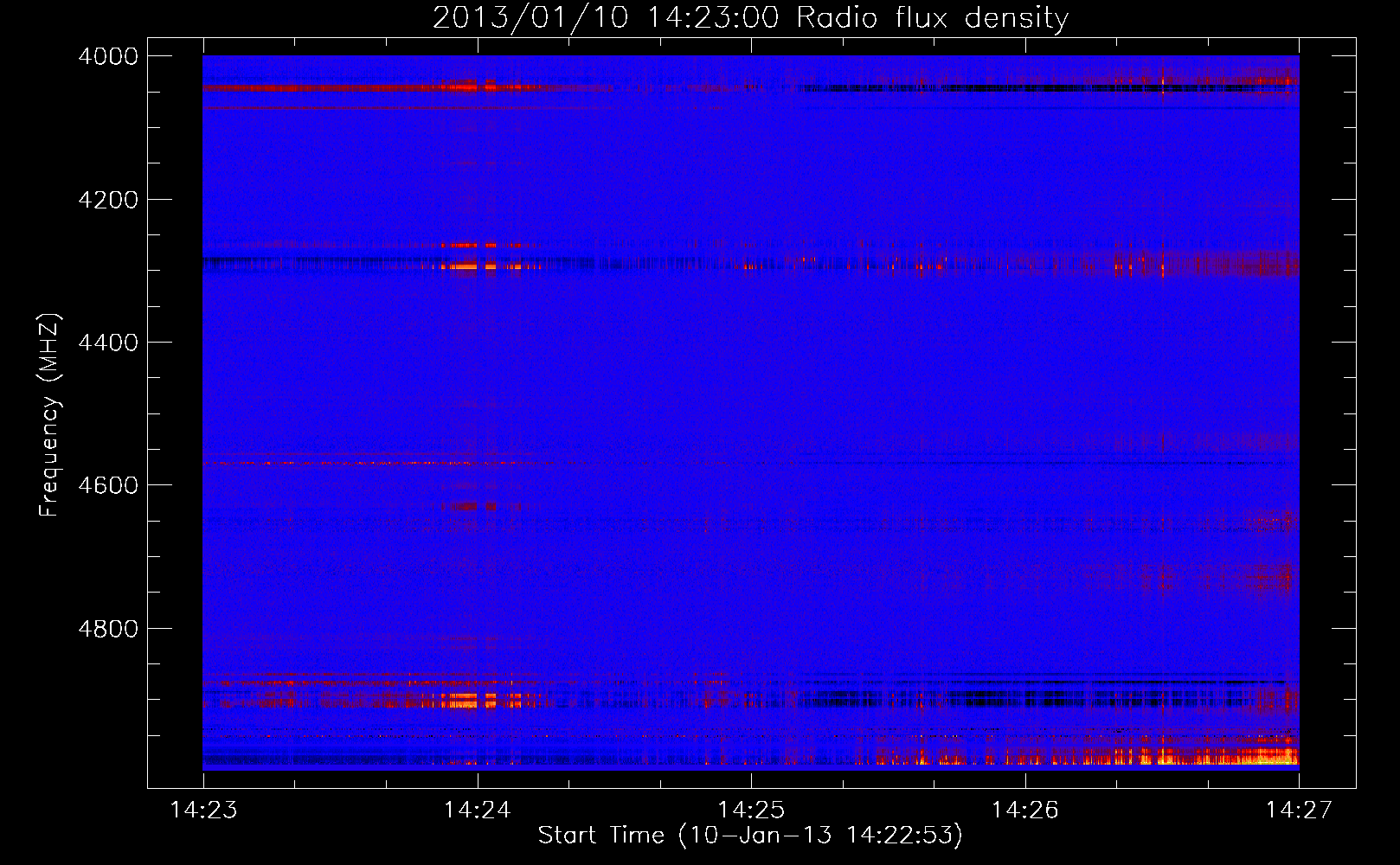1400x865 pixels.
Task: Click the 'Start Time (10-Jan-13 14:22:53)' label
Action: pyautogui.click(x=750, y=836)
